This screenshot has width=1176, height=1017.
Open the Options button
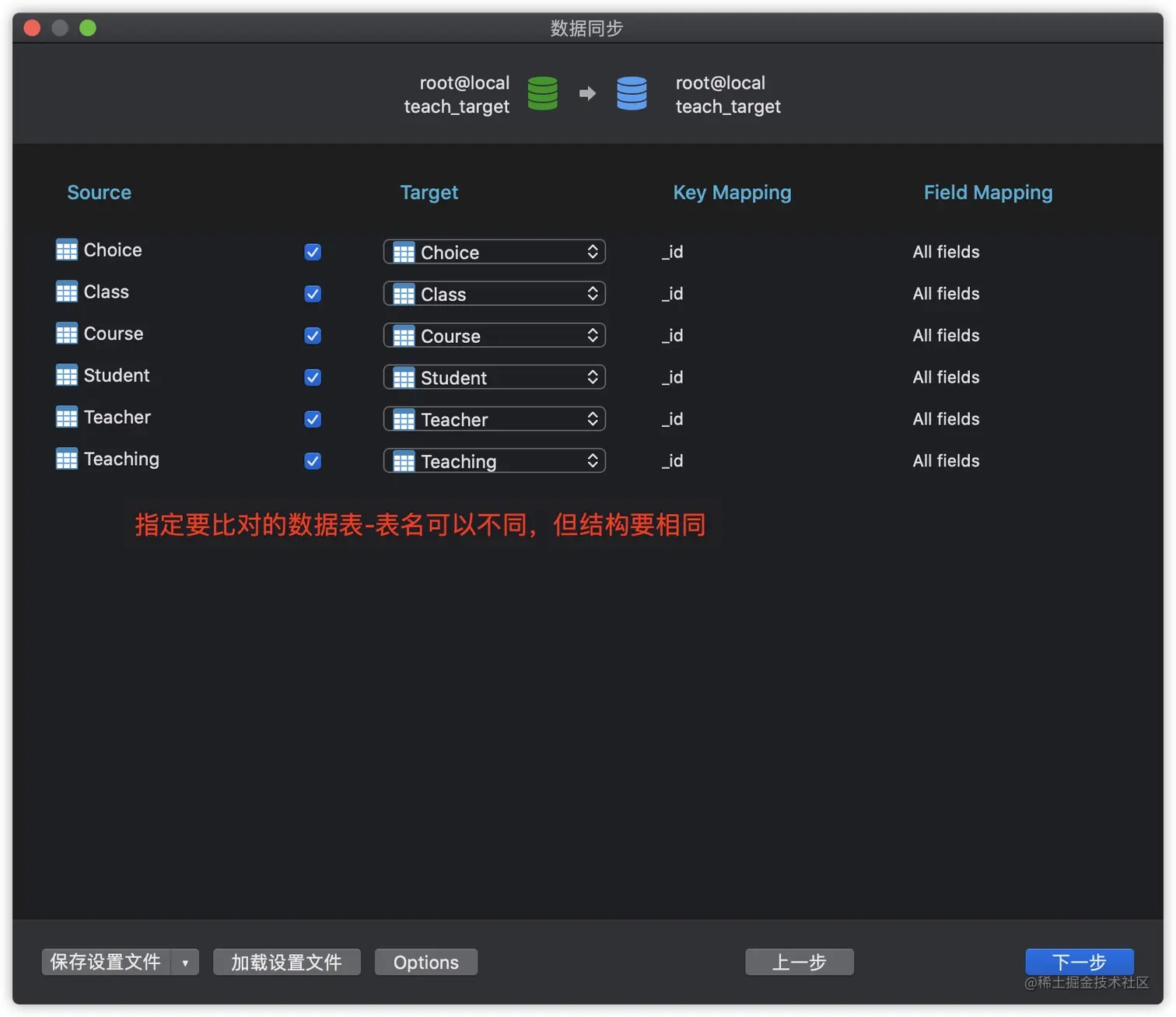426,963
